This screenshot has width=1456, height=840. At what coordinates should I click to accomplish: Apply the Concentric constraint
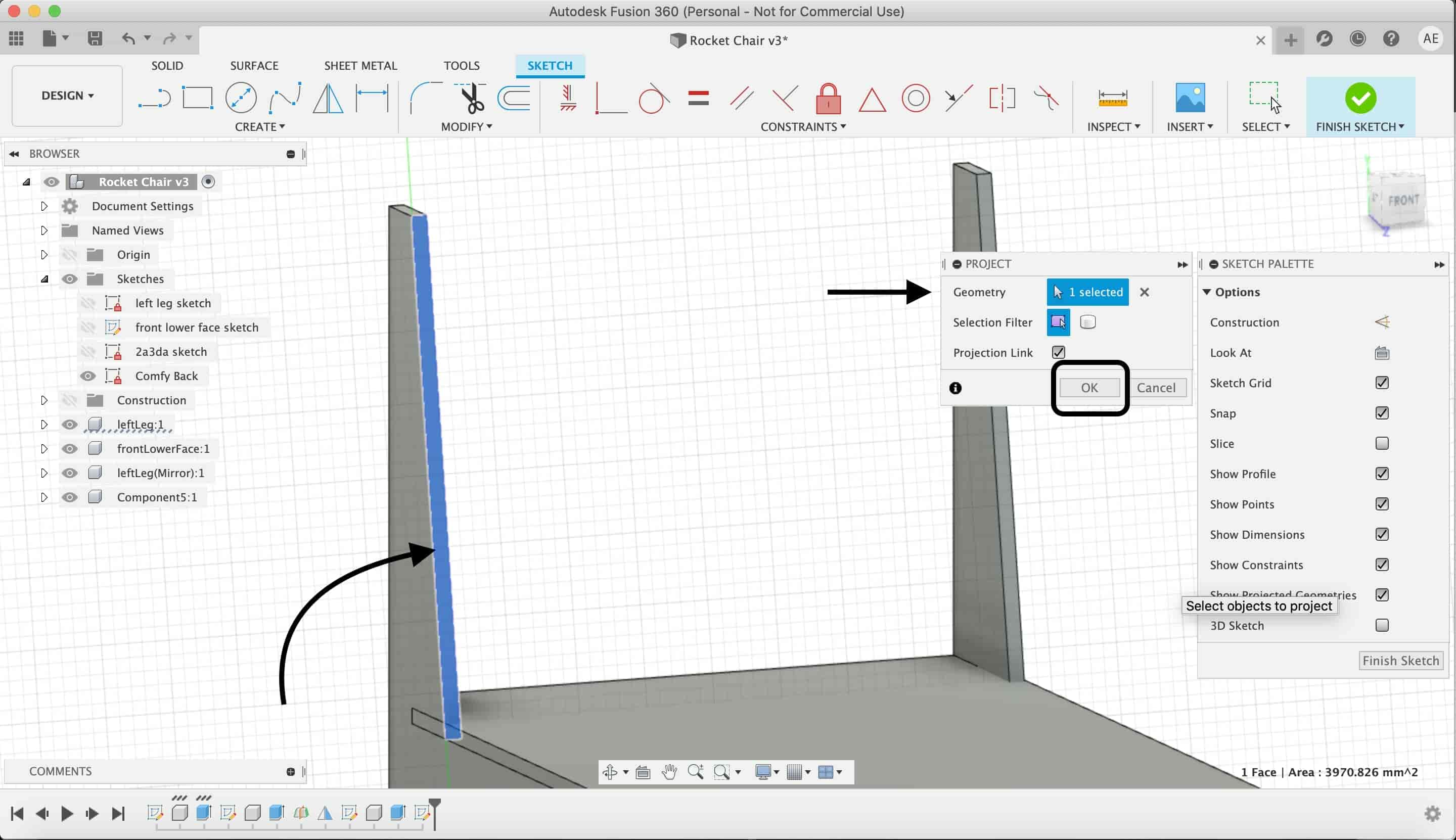pos(916,98)
